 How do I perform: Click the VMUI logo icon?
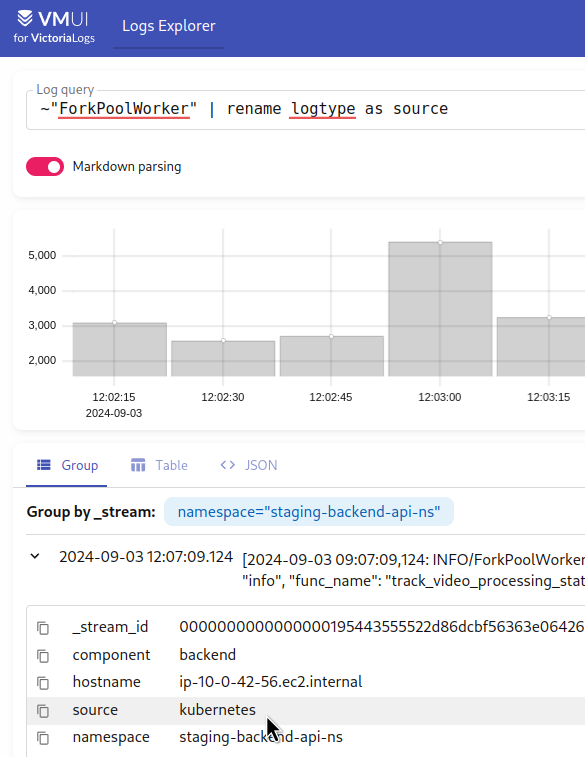pyautogui.click(x=25, y=18)
